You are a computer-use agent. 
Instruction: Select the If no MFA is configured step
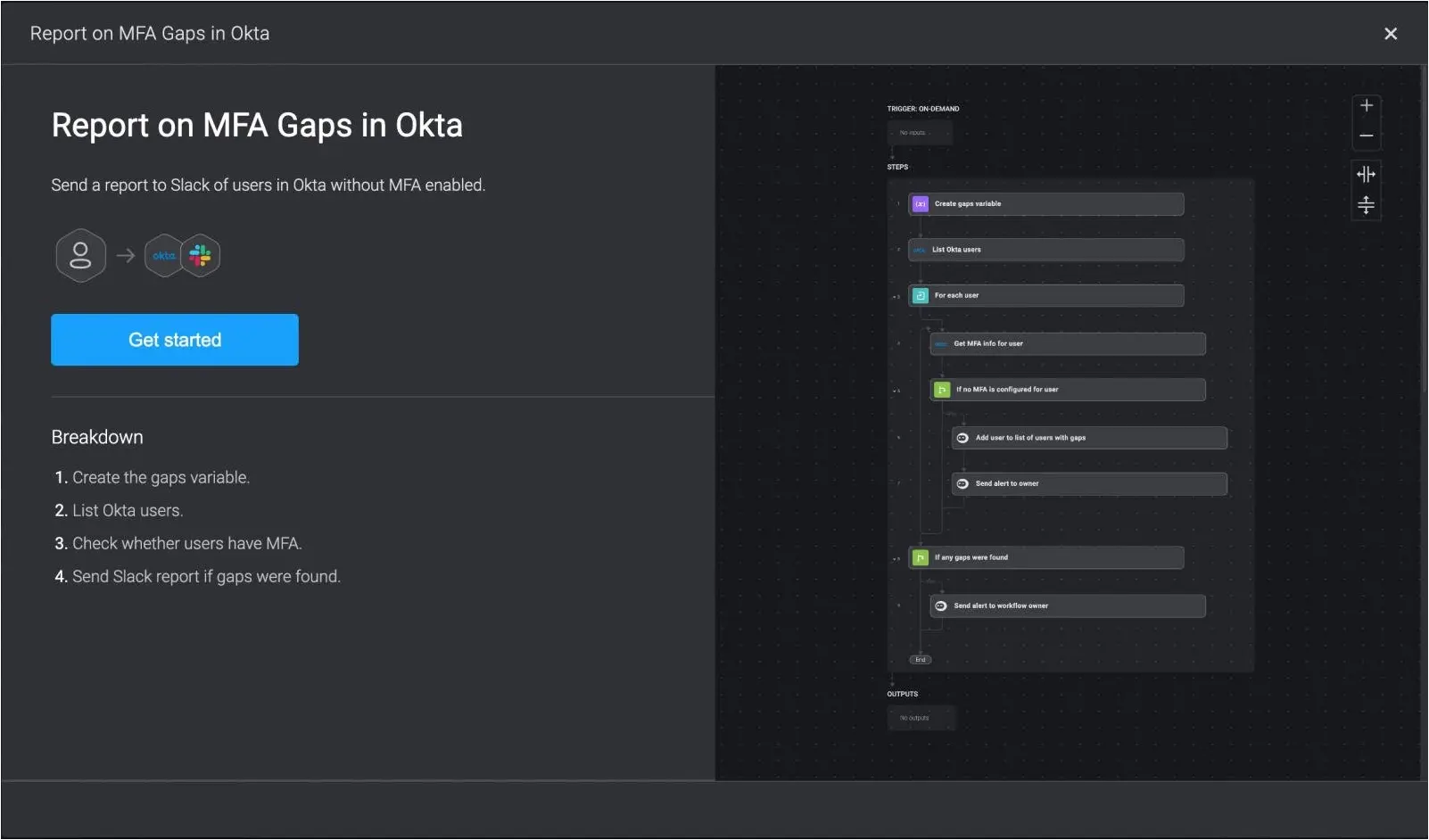[1068, 390]
